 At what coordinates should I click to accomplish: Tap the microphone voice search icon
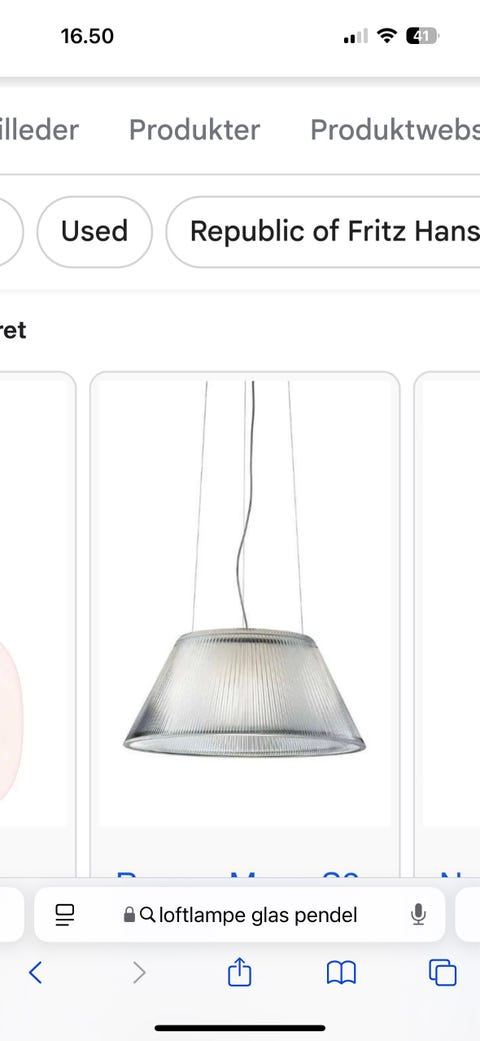[x=418, y=916]
